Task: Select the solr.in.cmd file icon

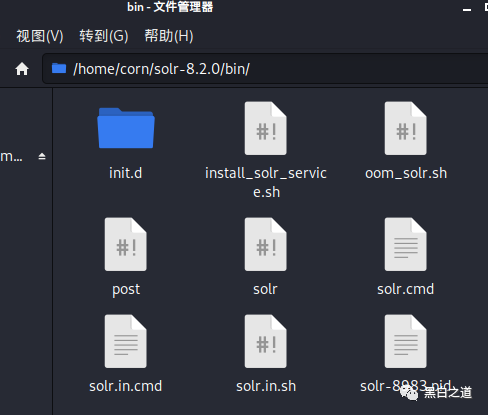Action: tap(125, 341)
